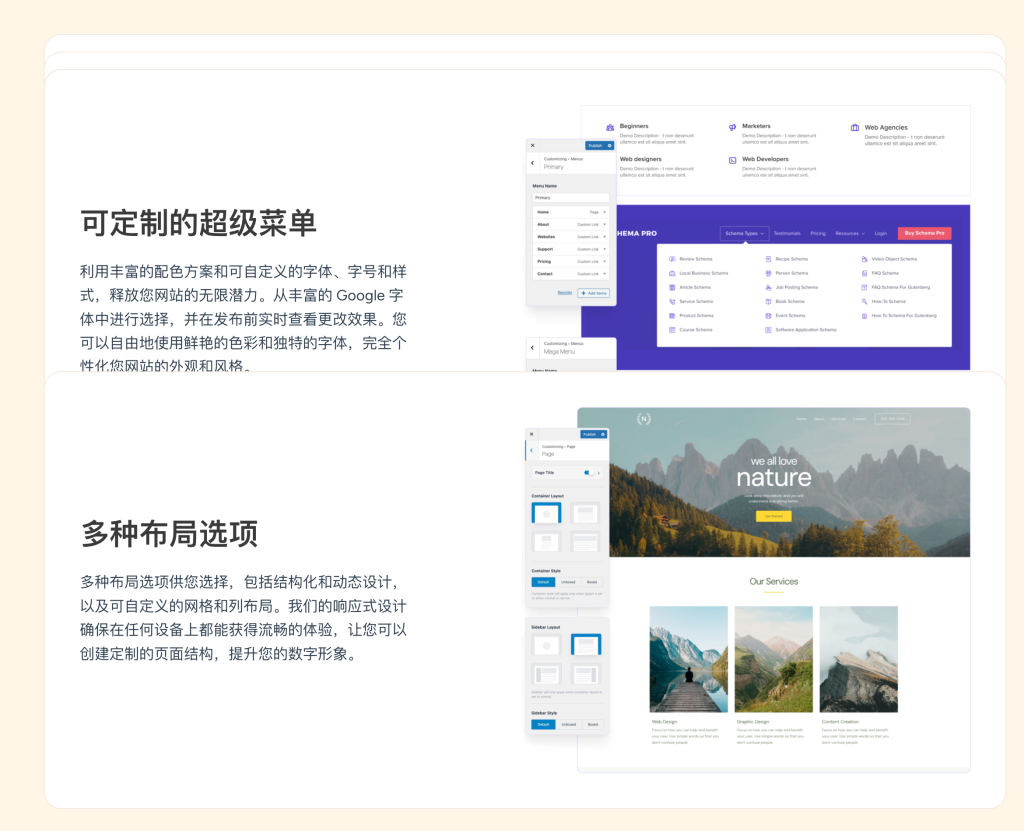The width and height of the screenshot is (1024, 831).
Task: Click the Marketers megaphone icon
Action: (732, 127)
